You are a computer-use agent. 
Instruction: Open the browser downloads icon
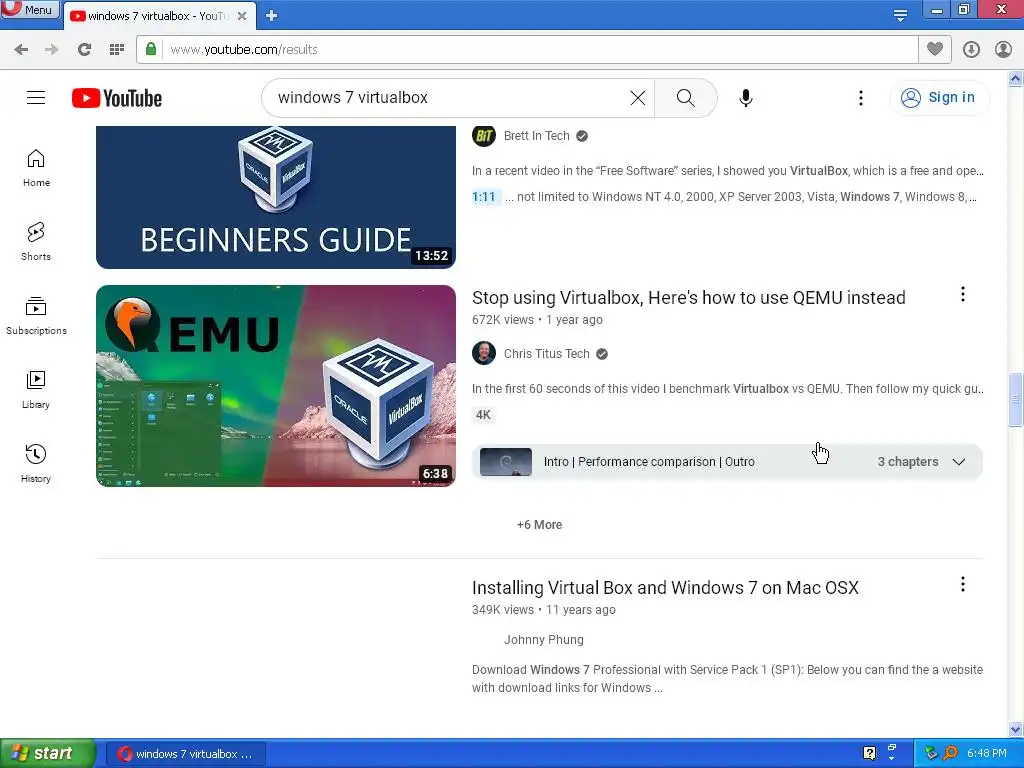[971, 50]
